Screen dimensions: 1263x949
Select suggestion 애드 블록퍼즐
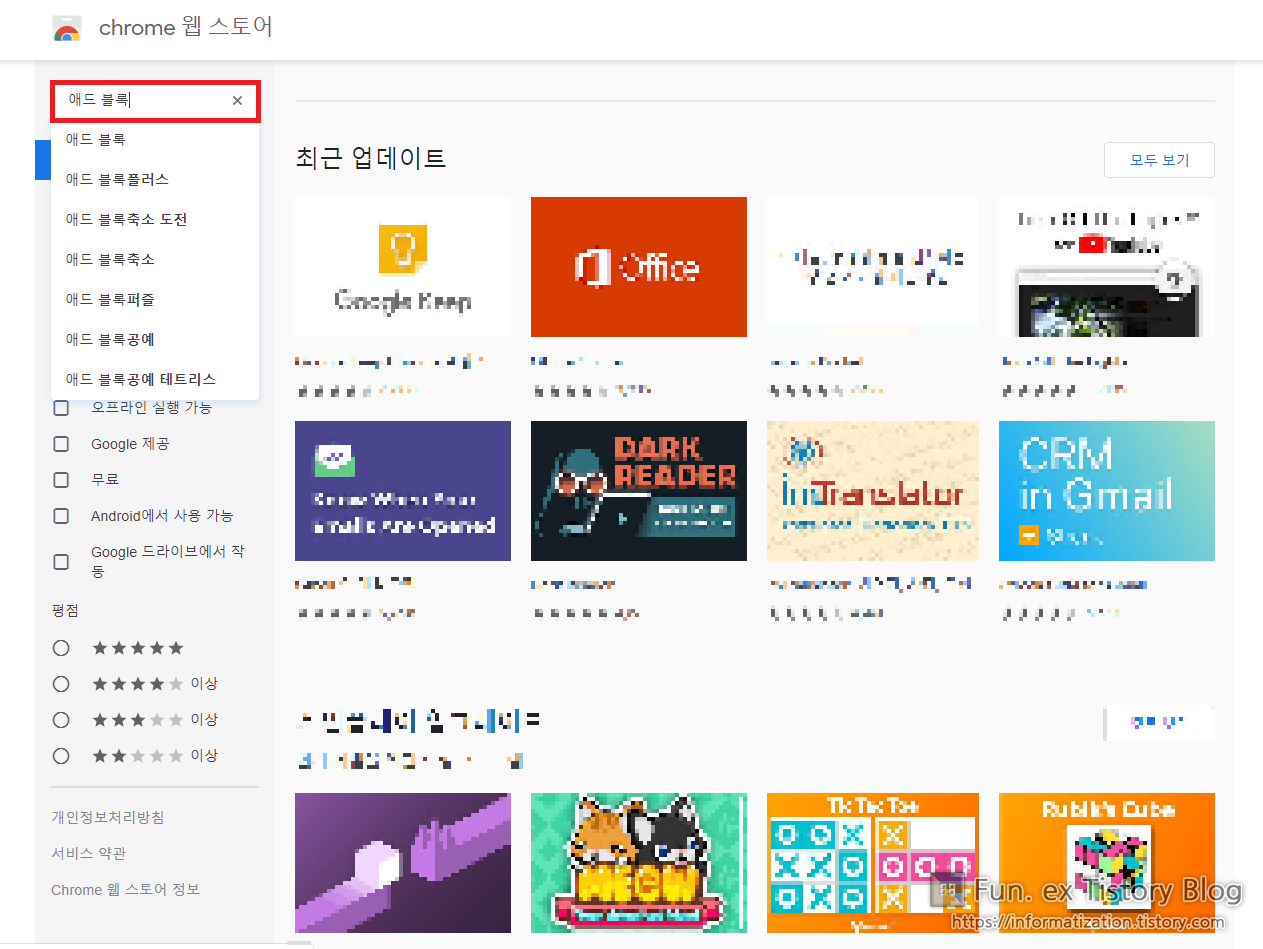pyautogui.click(x=155, y=300)
